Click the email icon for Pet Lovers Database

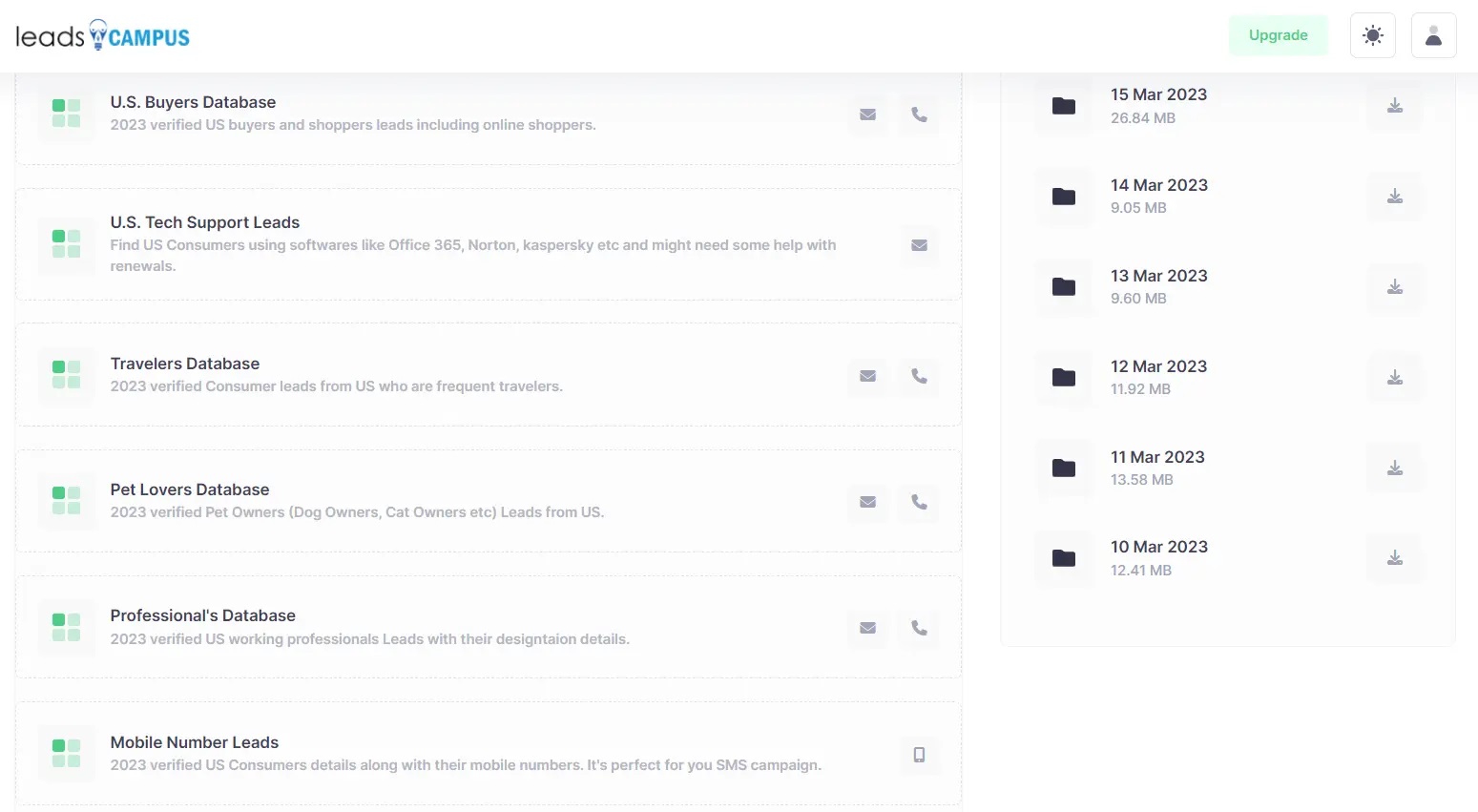pos(867,502)
